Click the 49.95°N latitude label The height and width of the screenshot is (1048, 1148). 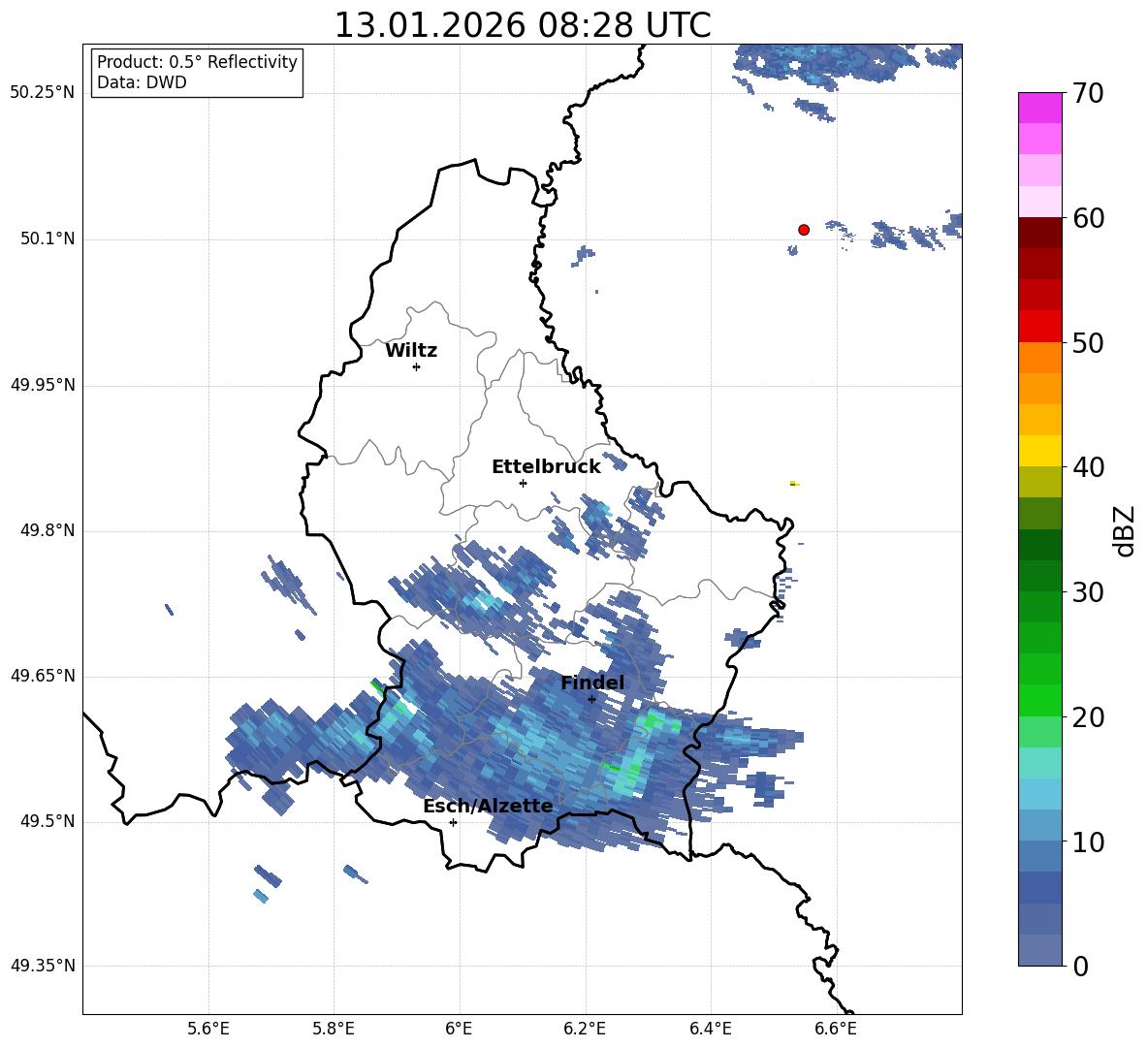[43, 385]
